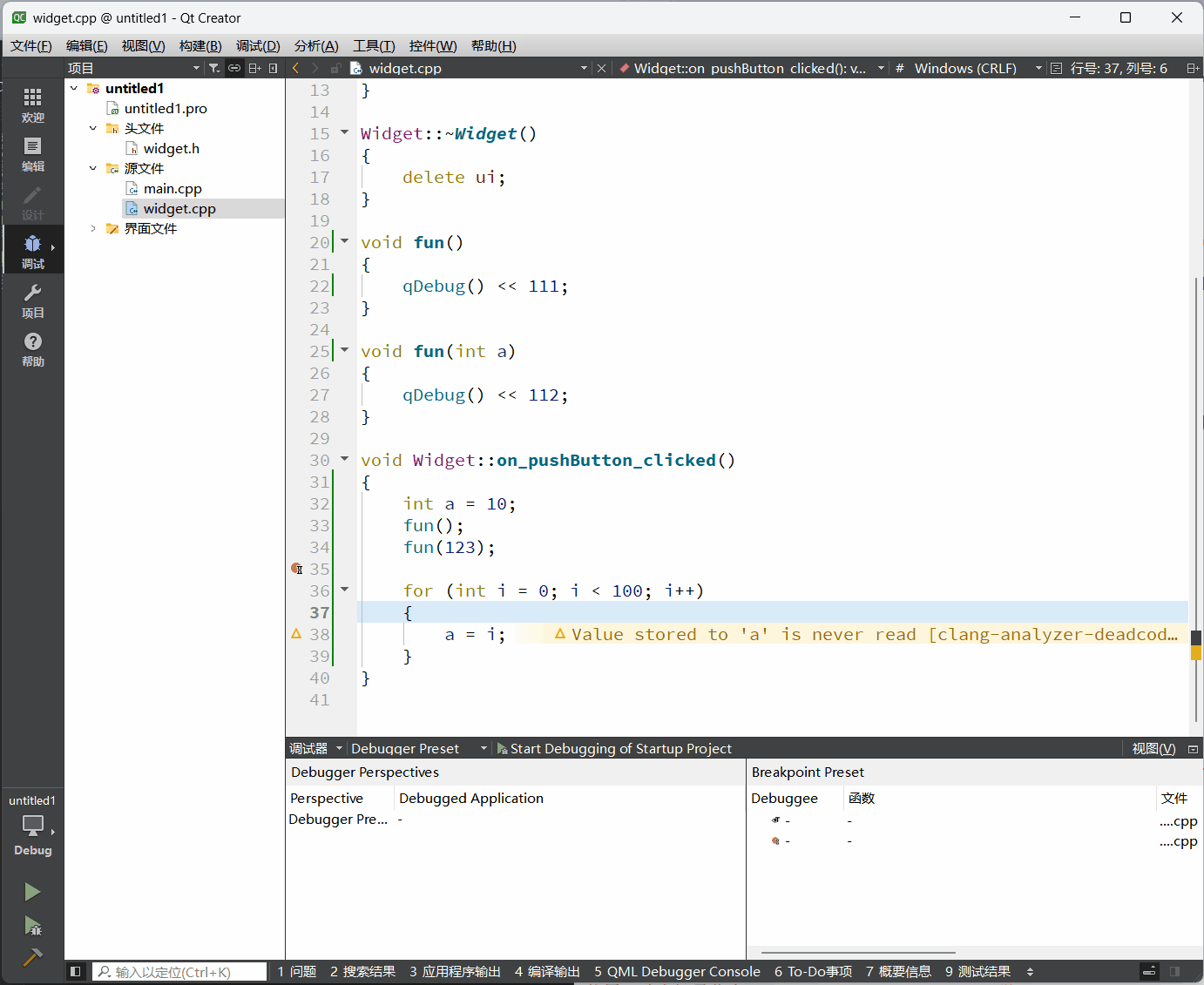Open the 调试器 selector dropdown
The width and height of the screenshot is (1204, 985).
tap(316, 749)
